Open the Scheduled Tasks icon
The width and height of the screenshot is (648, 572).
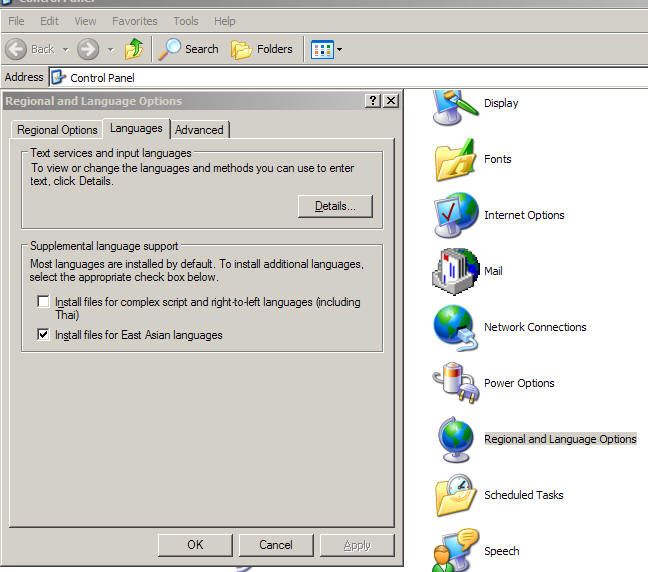(x=455, y=495)
